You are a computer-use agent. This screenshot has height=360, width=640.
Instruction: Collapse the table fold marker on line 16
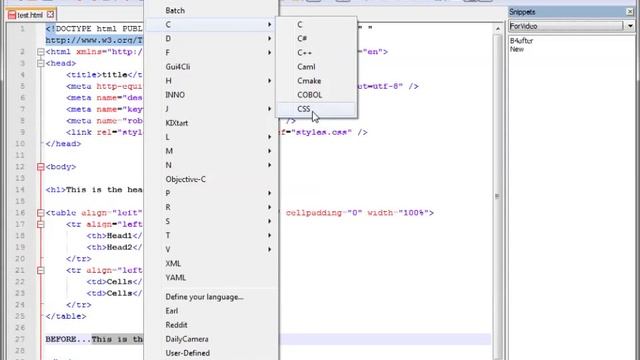point(40,213)
